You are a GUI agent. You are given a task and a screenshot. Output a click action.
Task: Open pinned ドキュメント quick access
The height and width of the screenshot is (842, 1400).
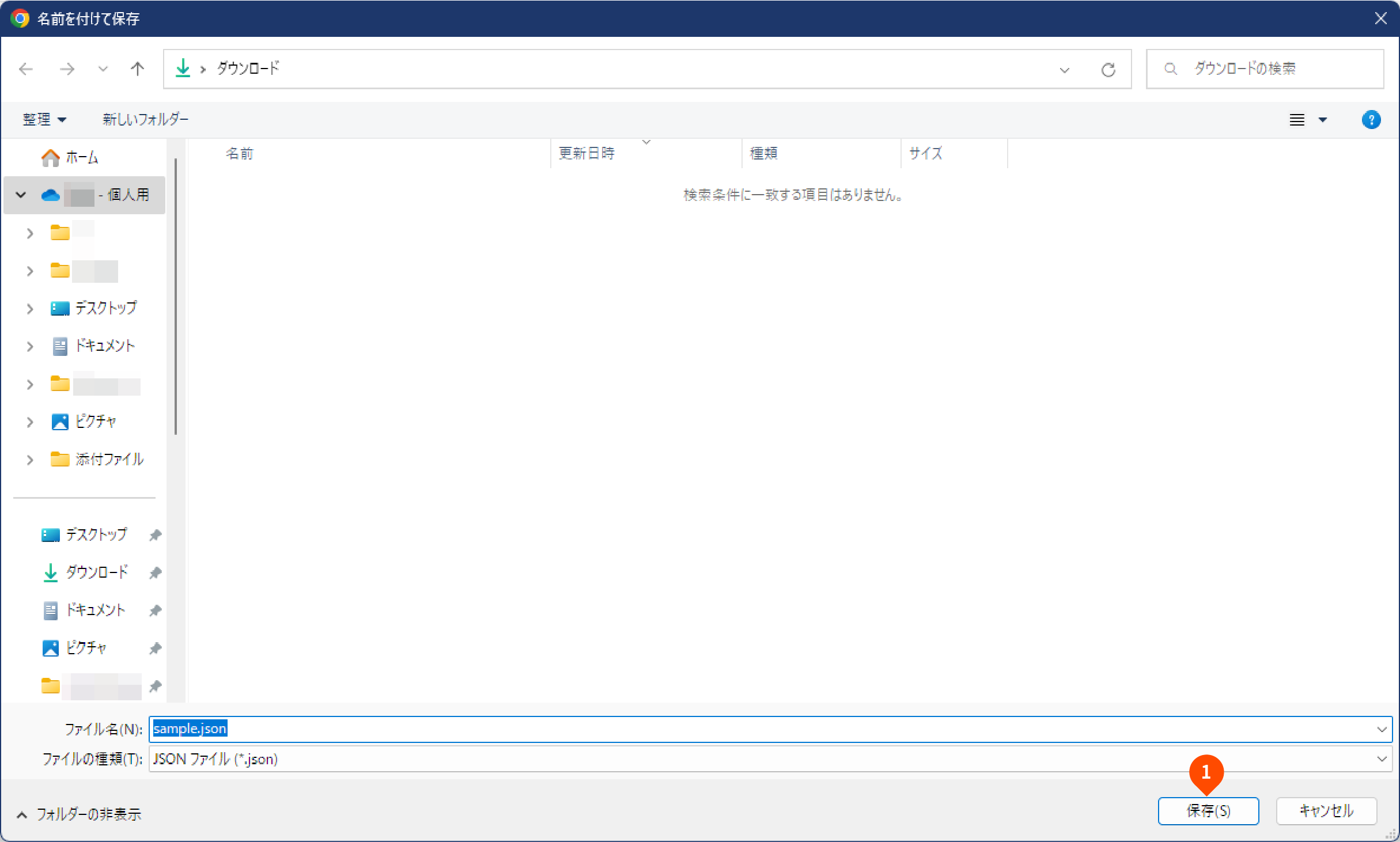[x=95, y=610]
